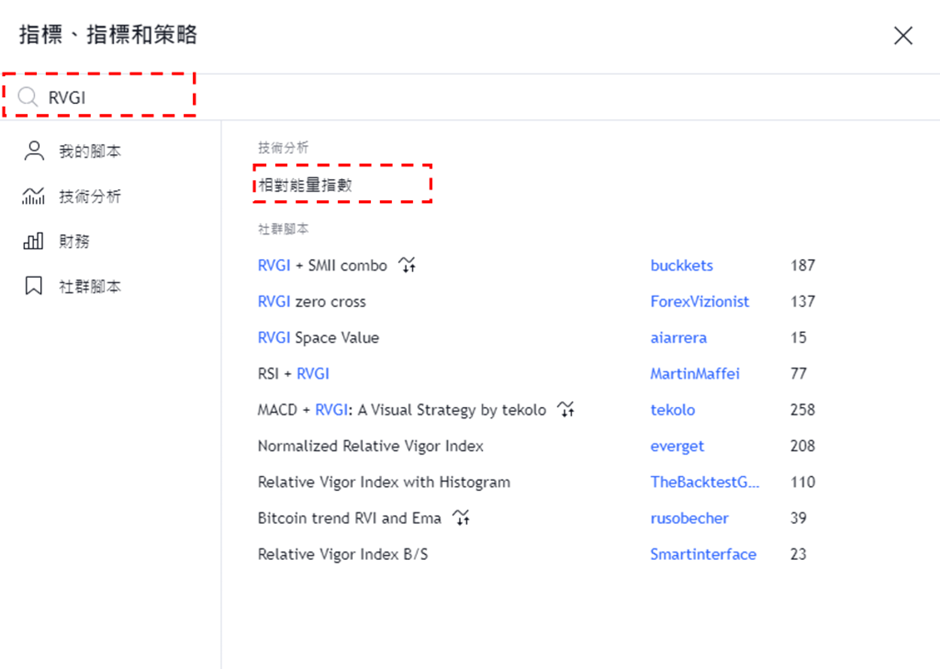Choose Relative Vigor Index with Histogram
Image resolution: width=940 pixels, height=669 pixels.
383,481
